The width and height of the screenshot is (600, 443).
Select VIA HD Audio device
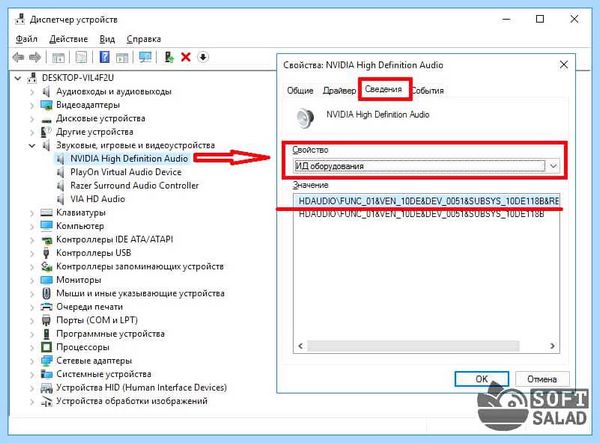pyautogui.click(x=98, y=199)
